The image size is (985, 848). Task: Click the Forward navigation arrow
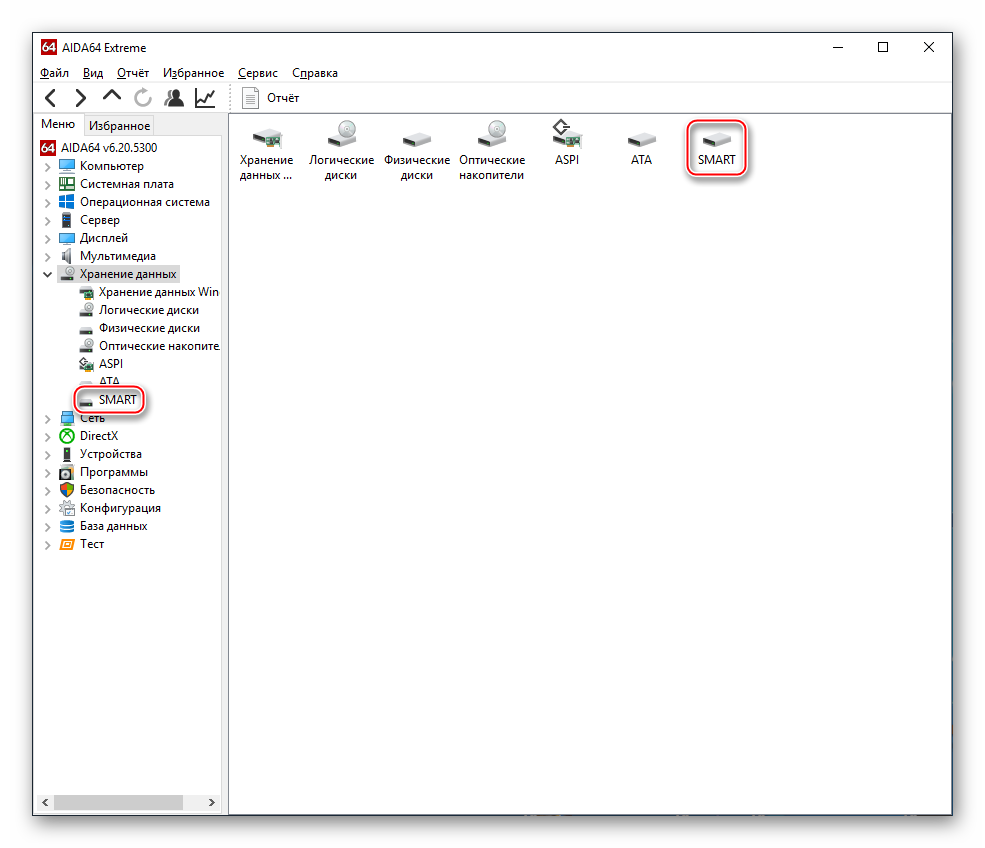click(x=81, y=98)
